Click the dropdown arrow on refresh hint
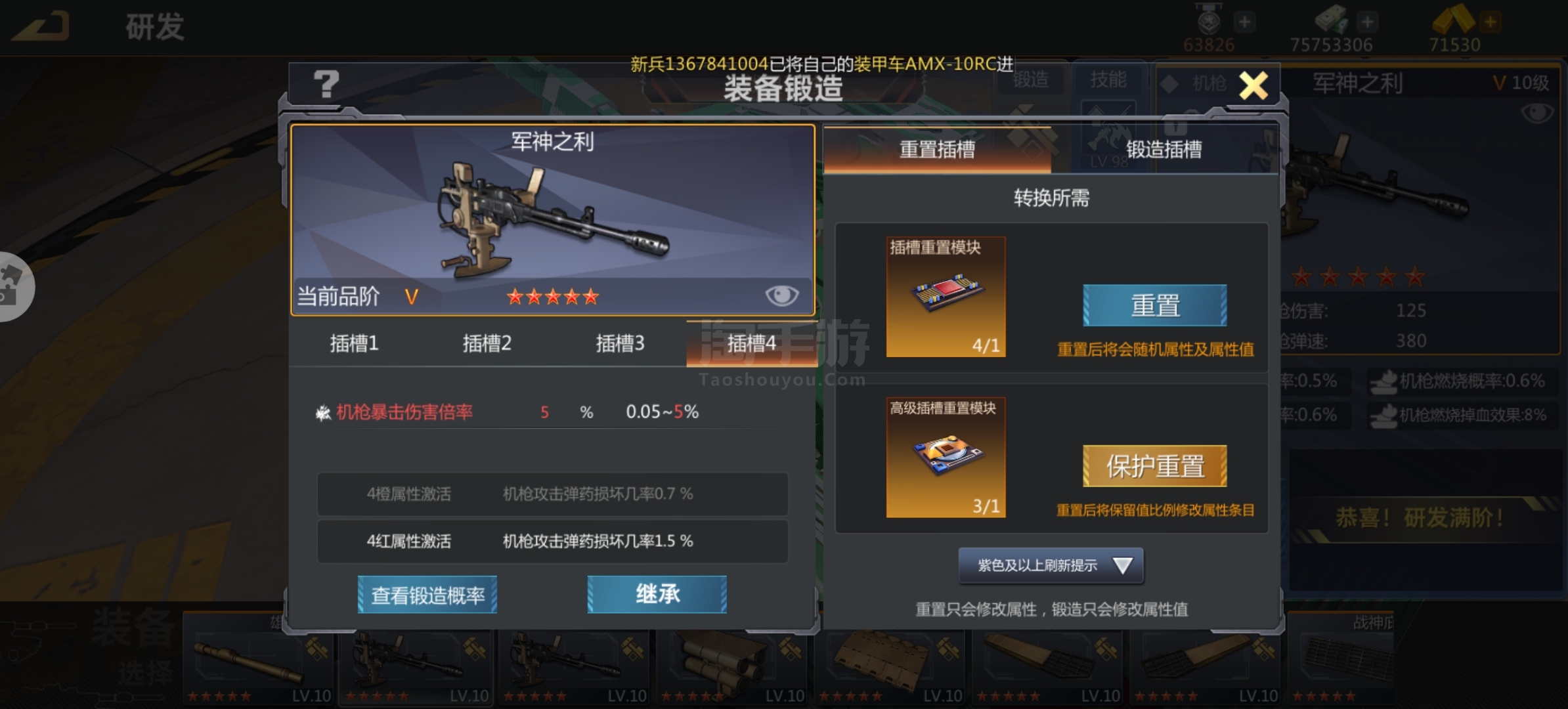This screenshot has height=709, width=1568. pyautogui.click(x=1123, y=565)
